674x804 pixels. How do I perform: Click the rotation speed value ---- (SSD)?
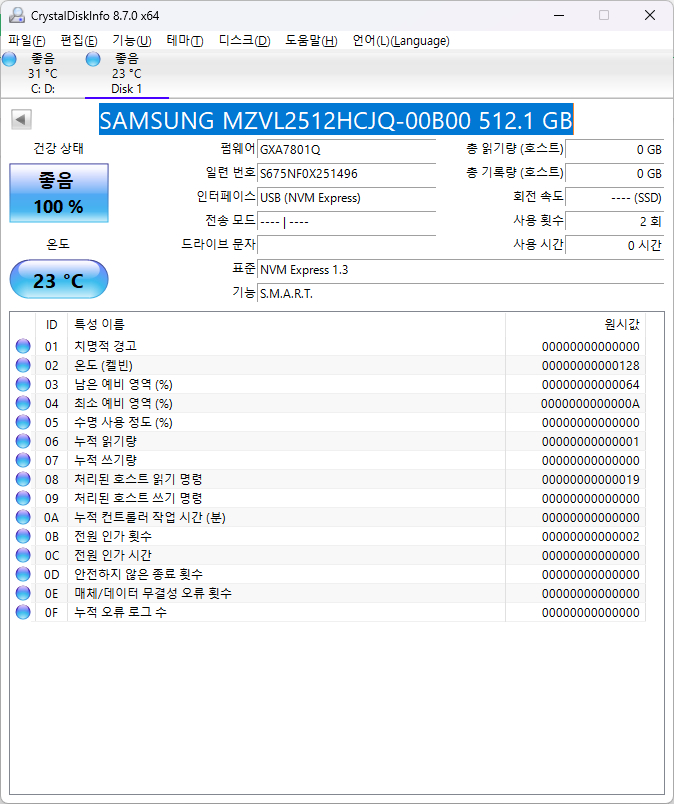click(614, 197)
